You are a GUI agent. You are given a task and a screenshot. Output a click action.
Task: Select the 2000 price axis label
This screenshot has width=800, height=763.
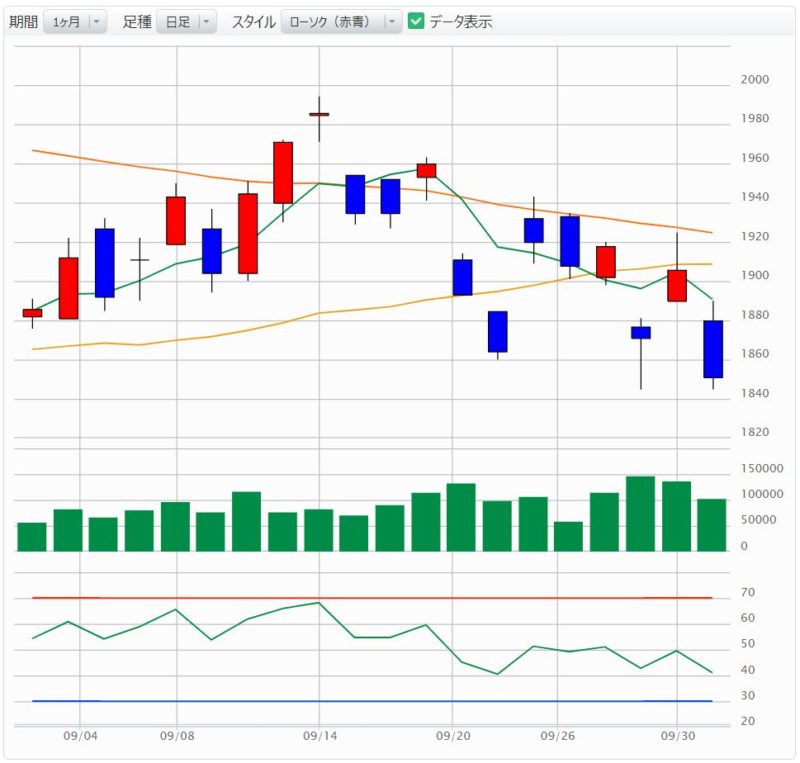pyautogui.click(x=755, y=79)
